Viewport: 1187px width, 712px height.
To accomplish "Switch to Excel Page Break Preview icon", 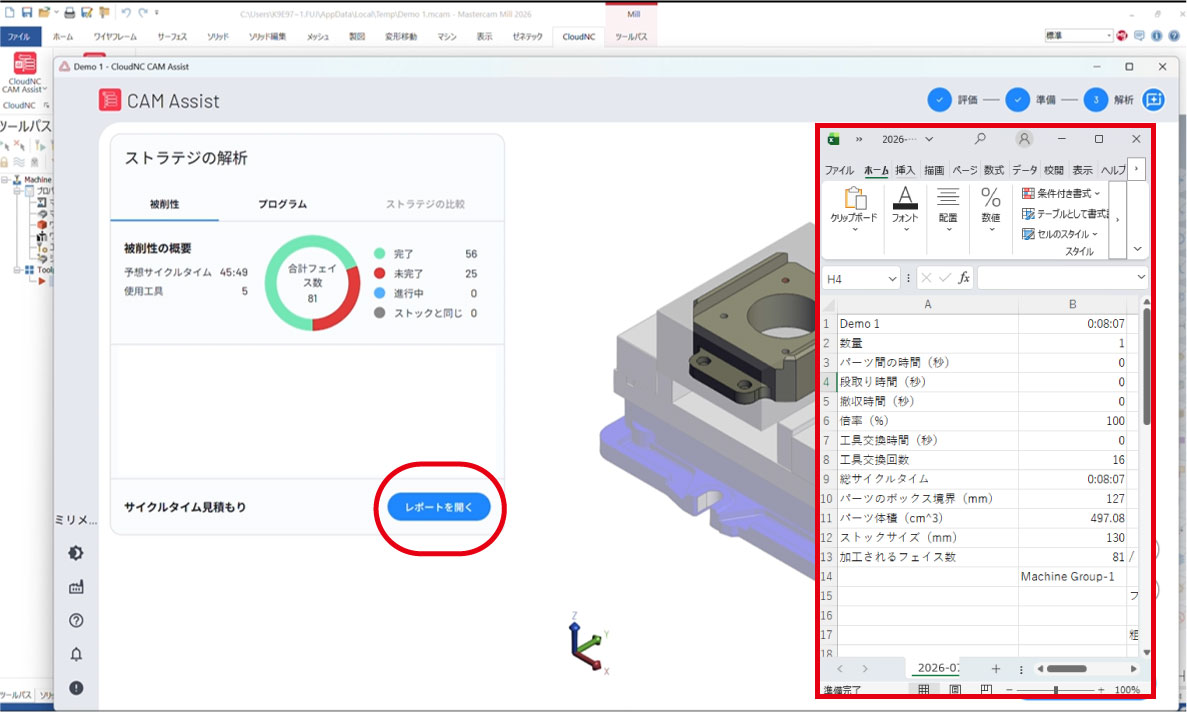I will 986,689.
